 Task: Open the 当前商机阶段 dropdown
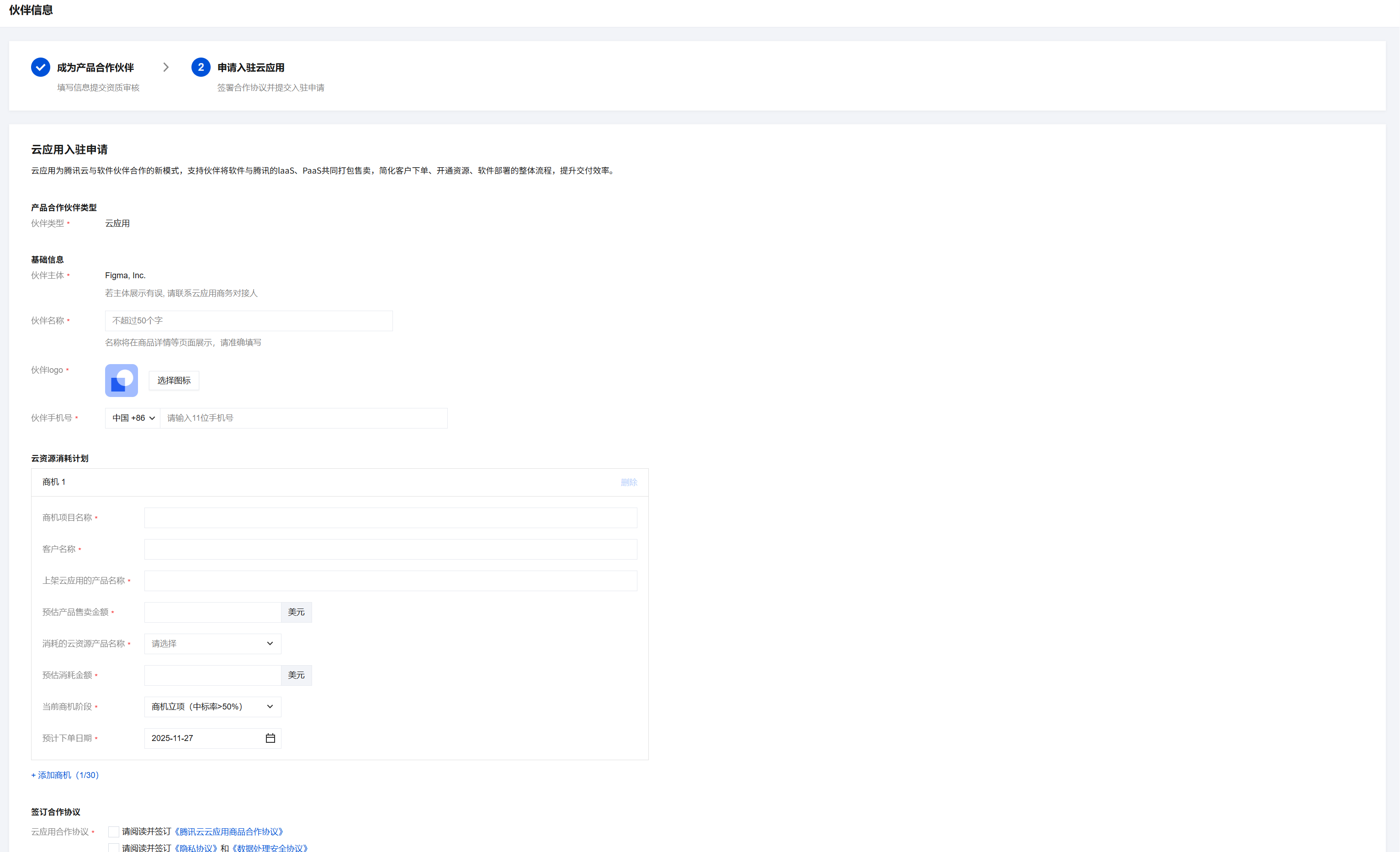pos(212,707)
